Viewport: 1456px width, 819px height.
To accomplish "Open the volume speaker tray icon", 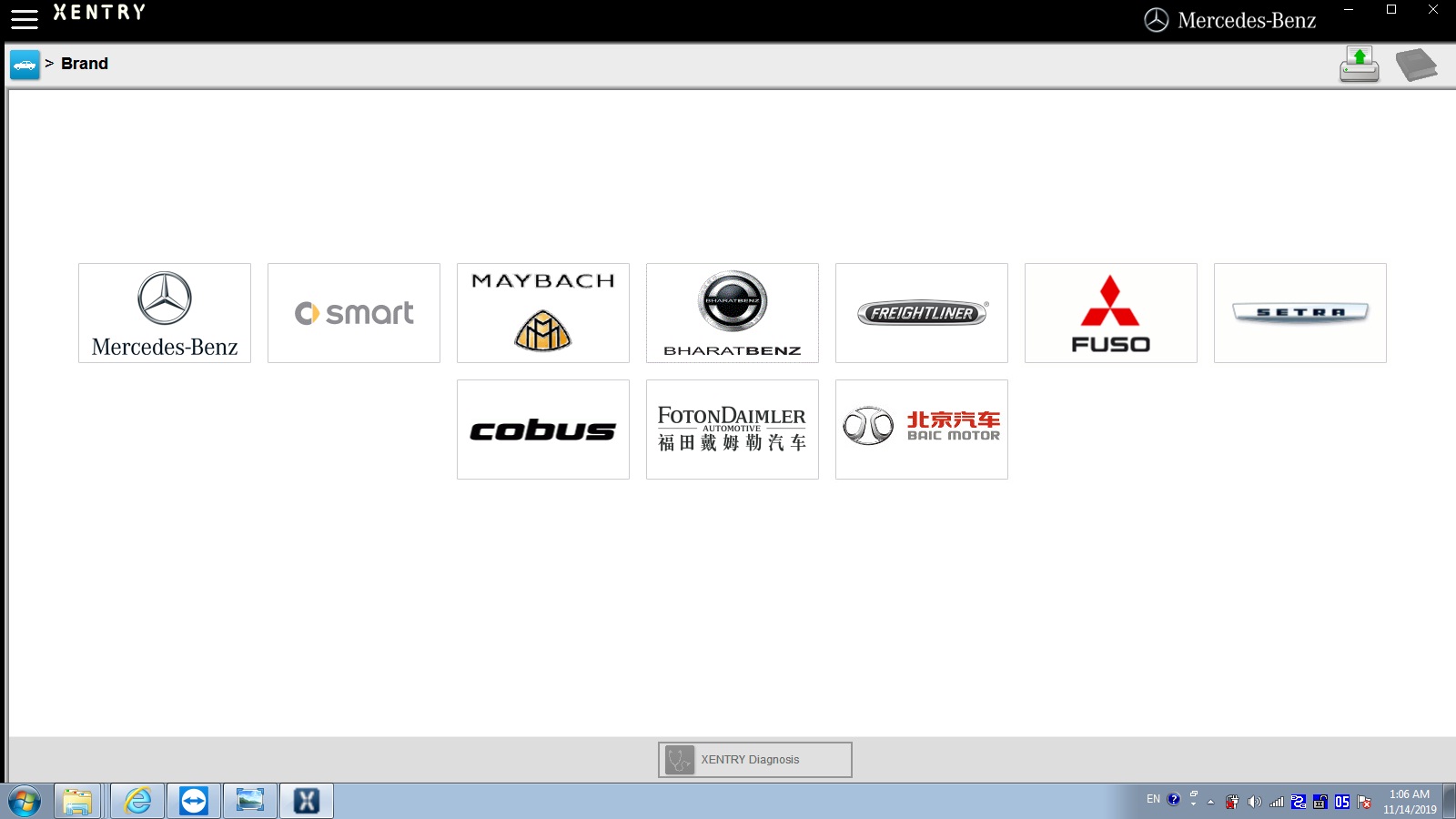I will [x=1255, y=802].
